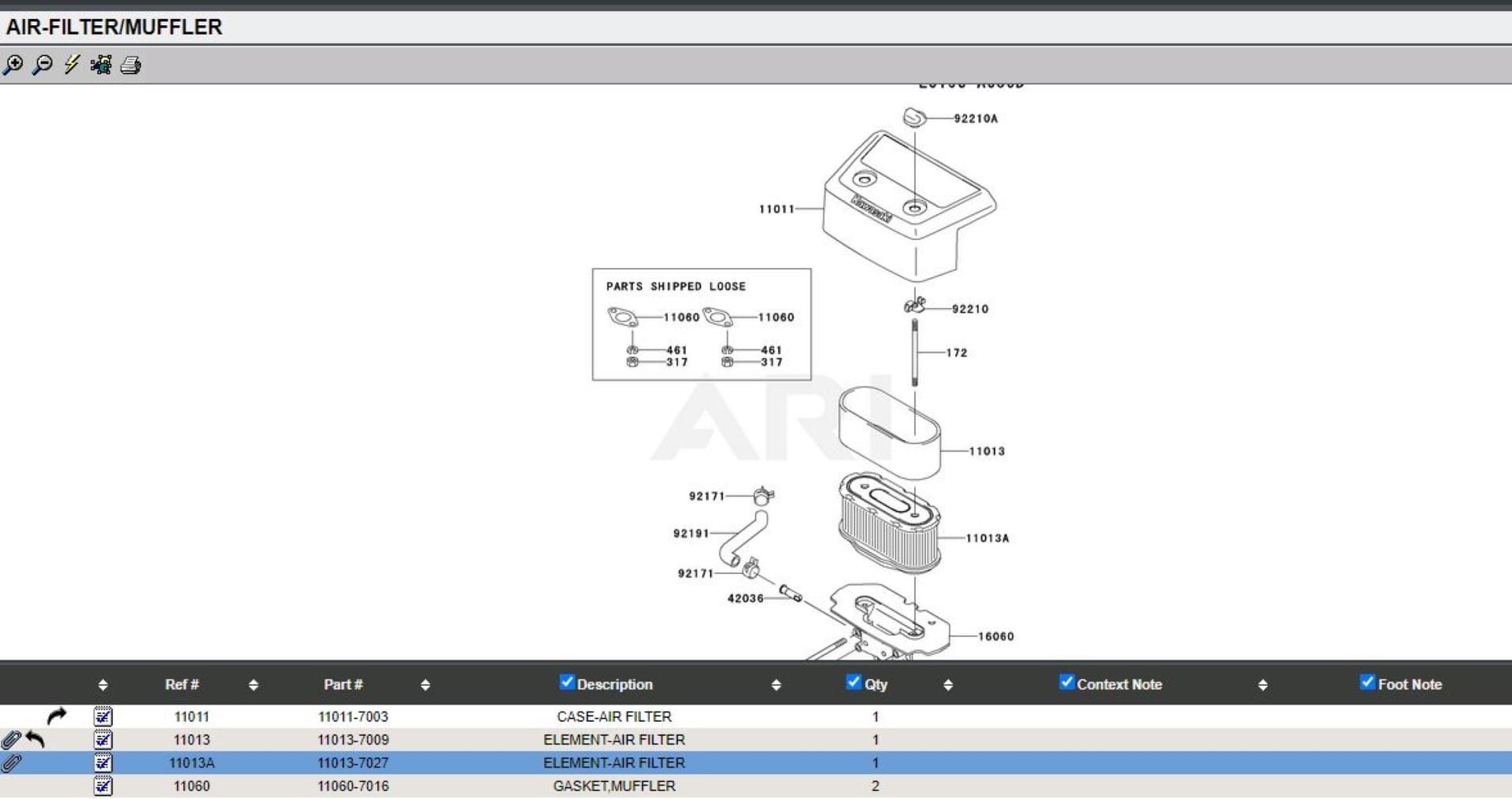Click the notepad icon in the 11060 row
Viewport: 1512px width, 799px height.
point(103,786)
